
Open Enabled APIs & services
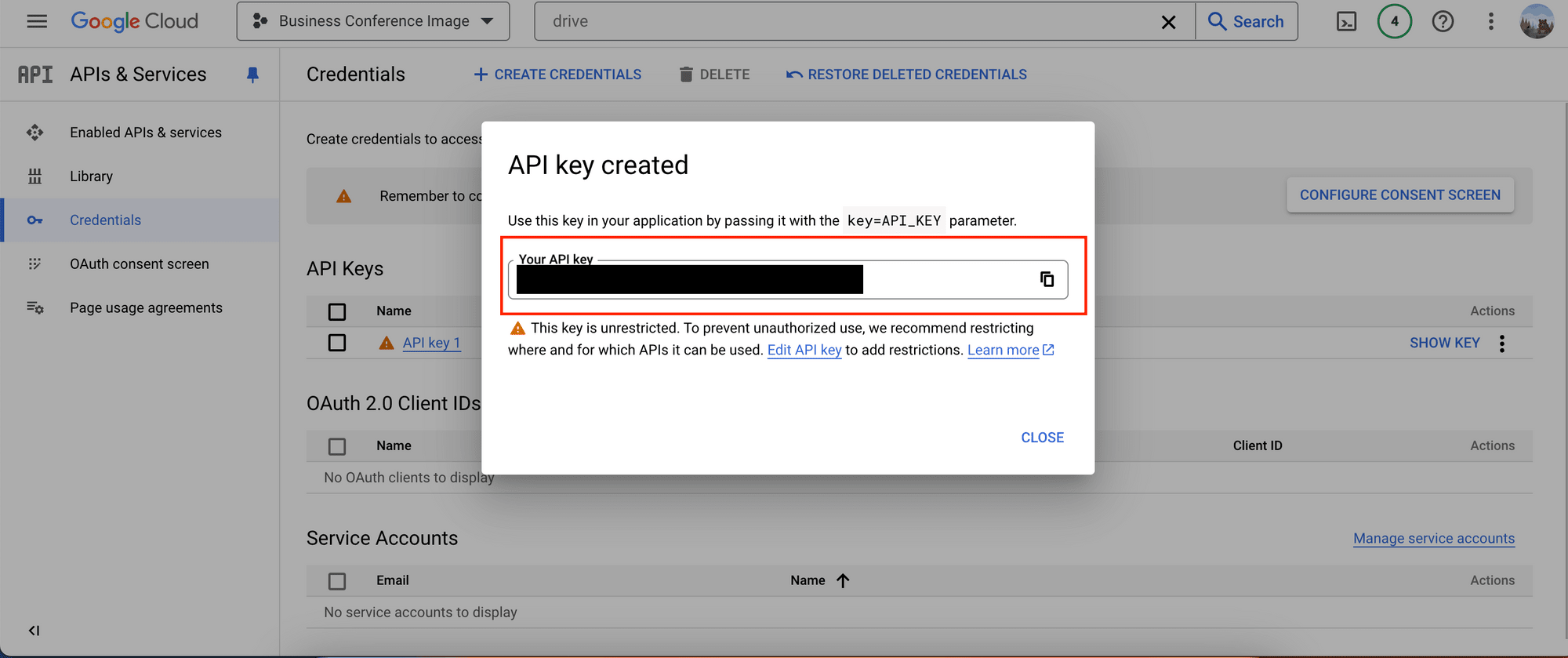point(146,133)
